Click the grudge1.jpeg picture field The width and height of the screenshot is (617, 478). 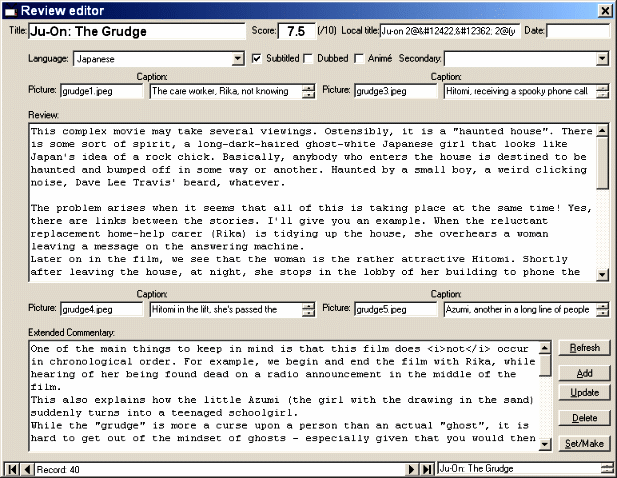(x=102, y=91)
